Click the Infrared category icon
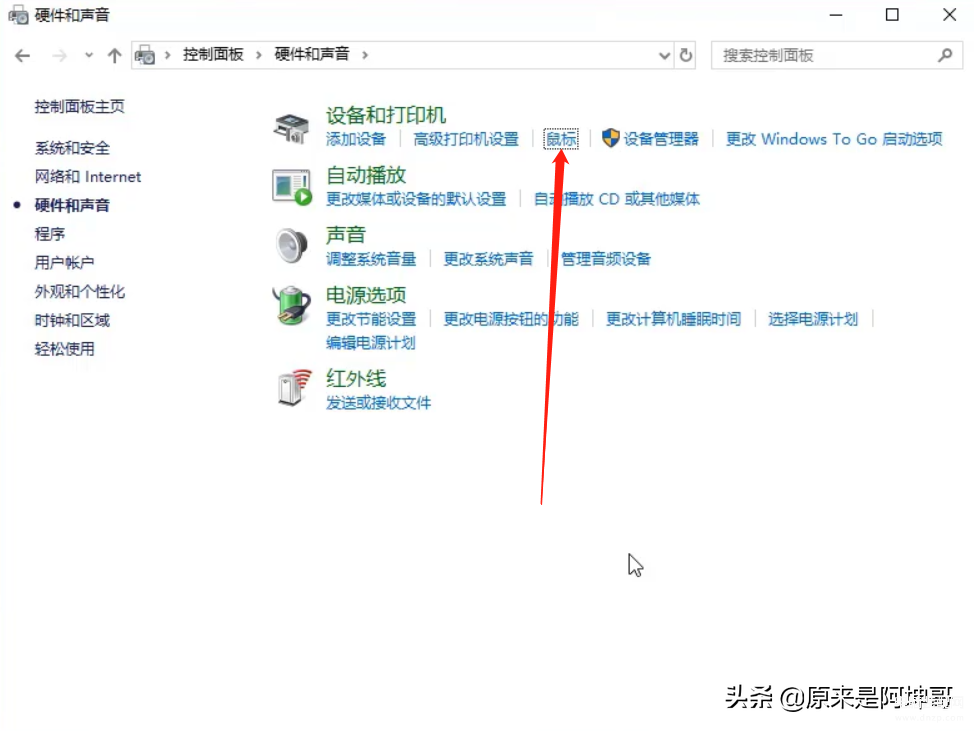 pyautogui.click(x=294, y=388)
